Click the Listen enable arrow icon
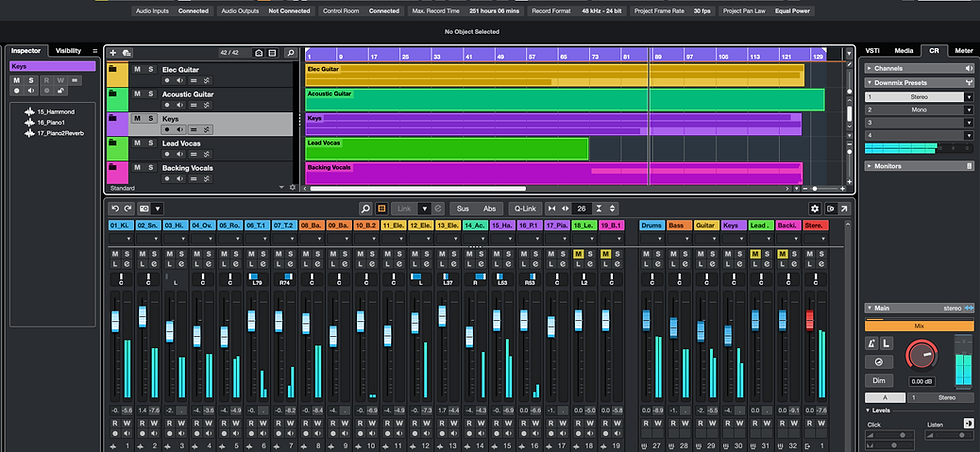The width and height of the screenshot is (980, 452). (x=969, y=423)
